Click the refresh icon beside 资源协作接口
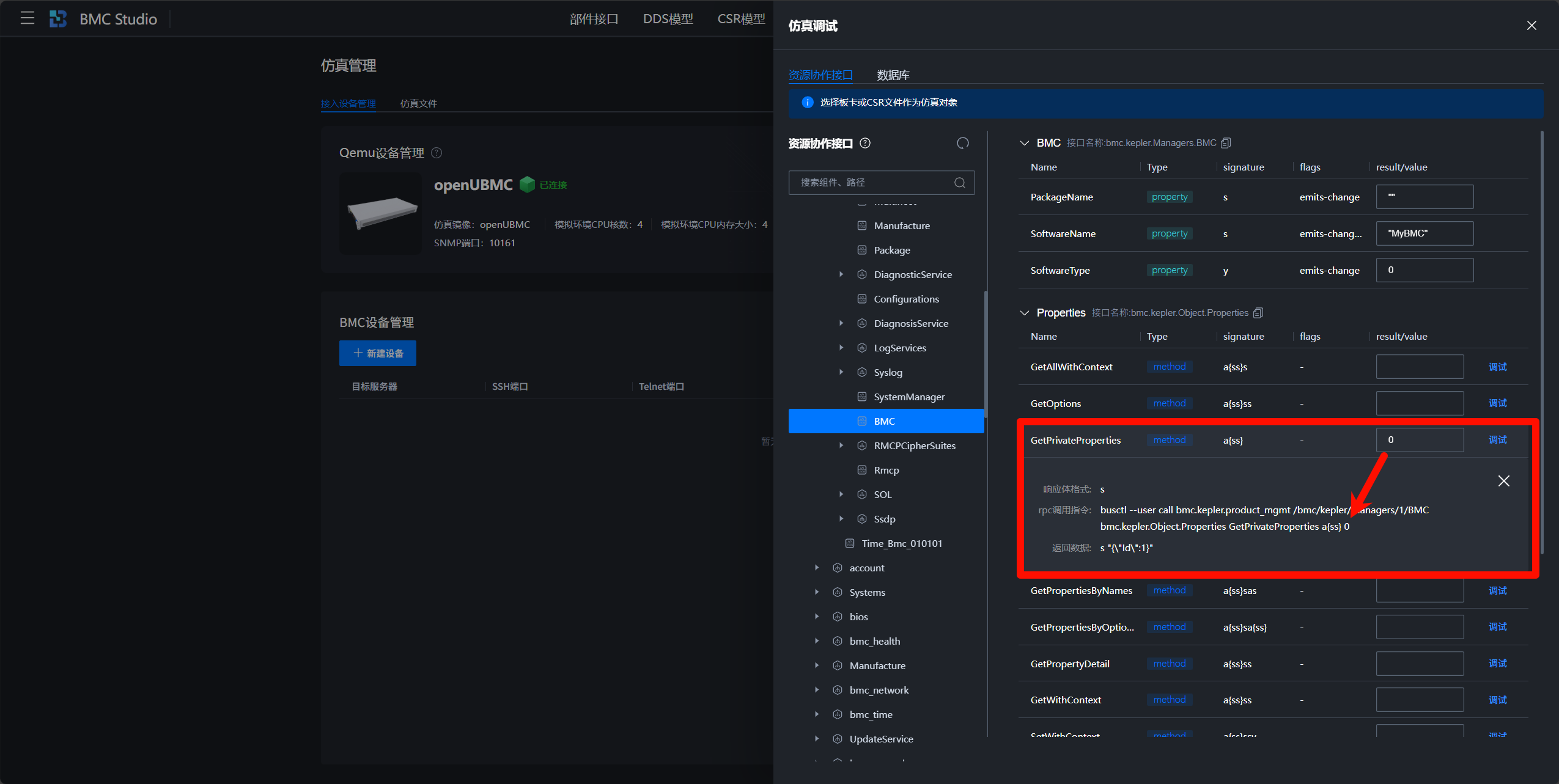 962,143
